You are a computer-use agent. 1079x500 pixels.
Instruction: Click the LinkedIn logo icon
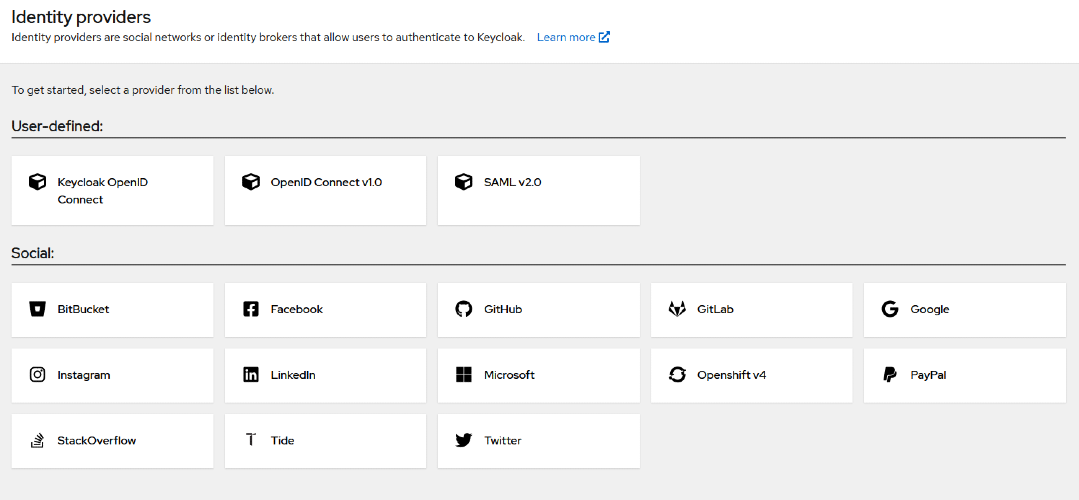pyautogui.click(x=250, y=375)
